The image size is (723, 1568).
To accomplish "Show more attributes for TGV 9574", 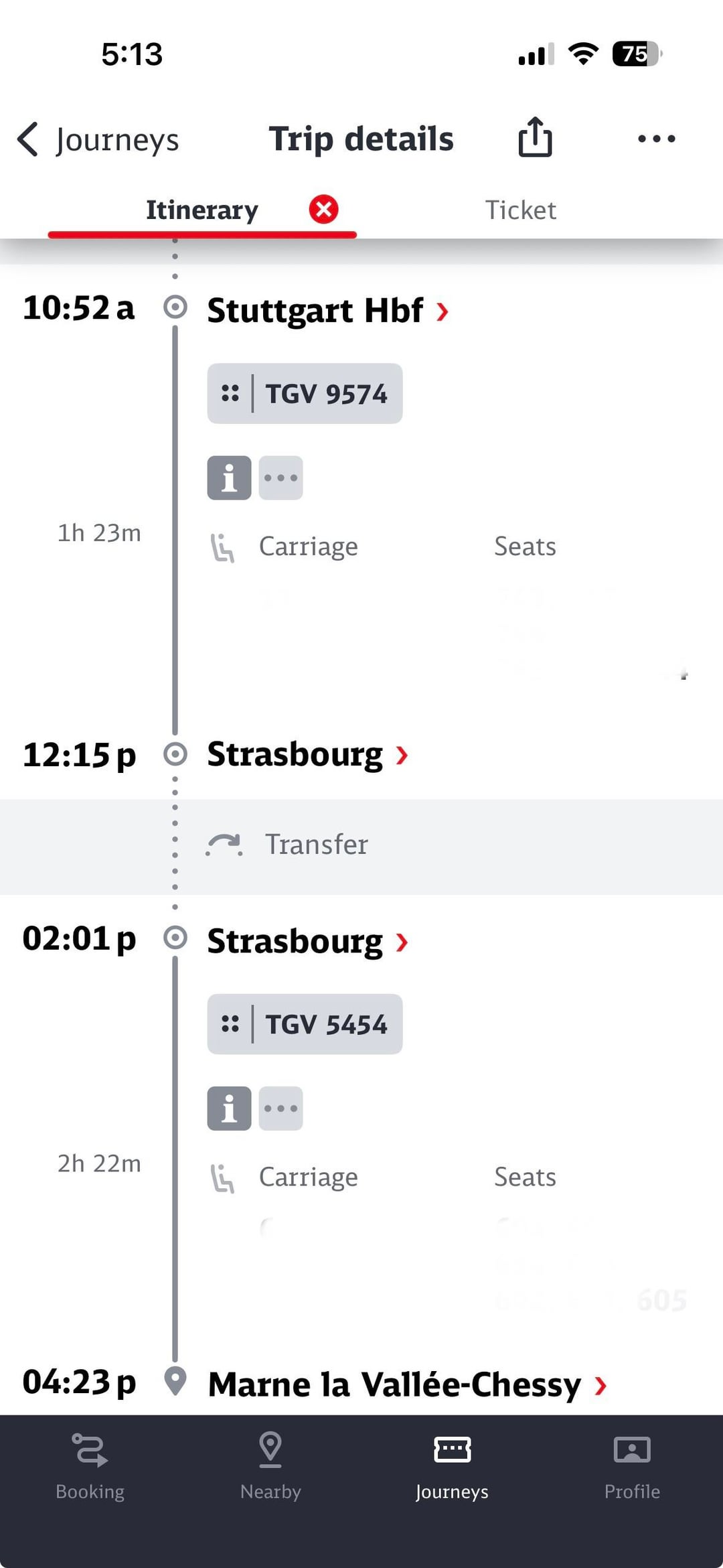I will (280, 478).
